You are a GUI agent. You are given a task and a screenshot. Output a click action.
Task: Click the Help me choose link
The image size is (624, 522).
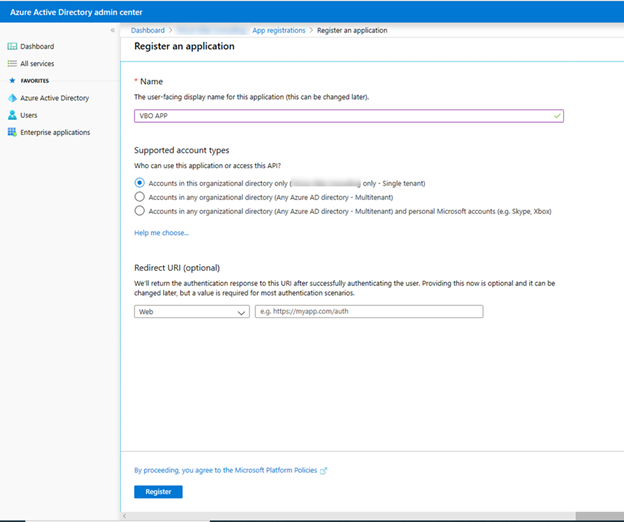click(x=161, y=233)
